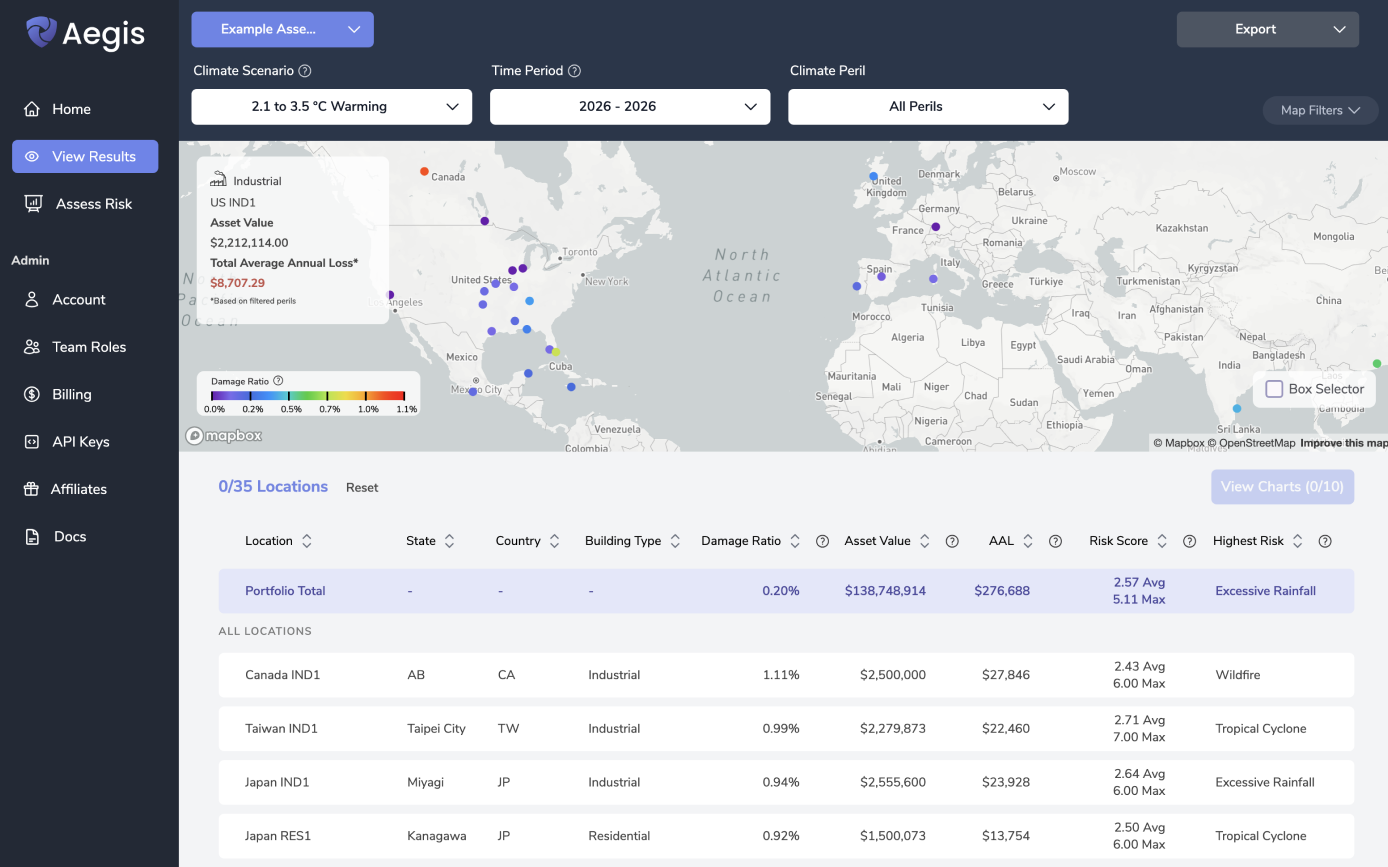Screen dimensions: 1388x867
Task: Click the Highest Risk column help icon
Action: point(1325,541)
